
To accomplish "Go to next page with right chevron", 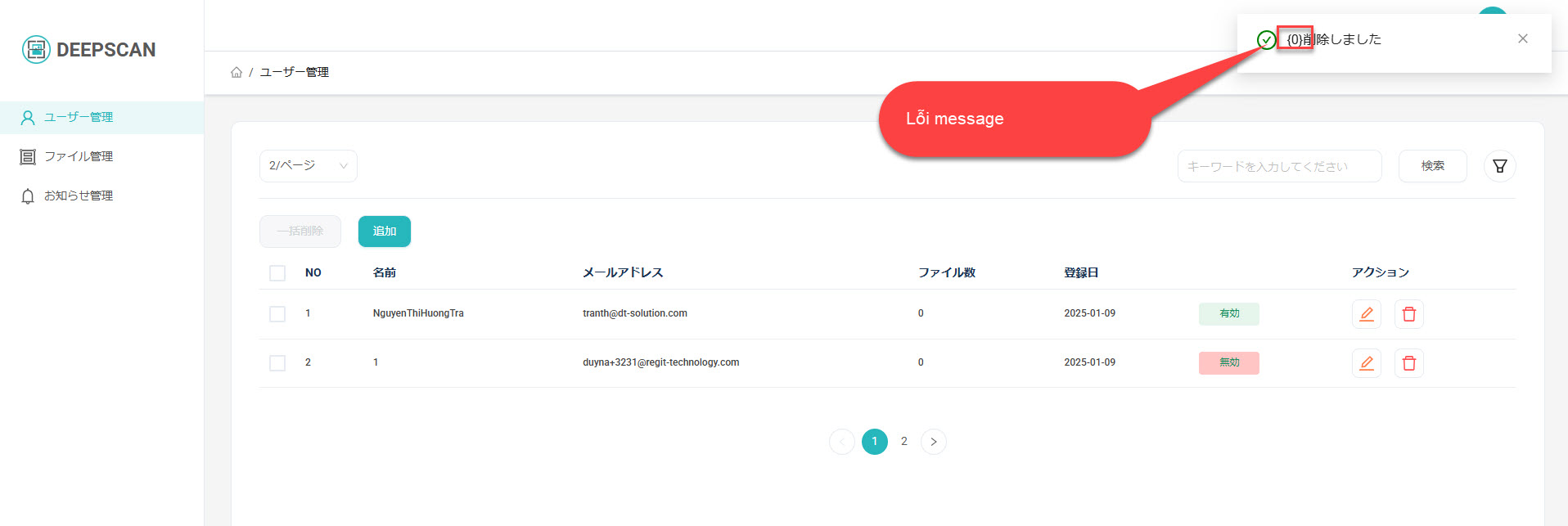I will [x=933, y=442].
